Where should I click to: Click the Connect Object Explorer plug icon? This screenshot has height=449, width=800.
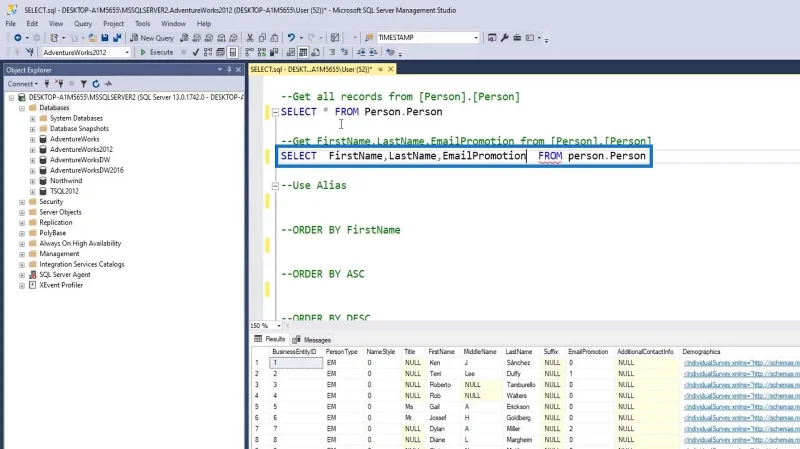click(x=46, y=84)
